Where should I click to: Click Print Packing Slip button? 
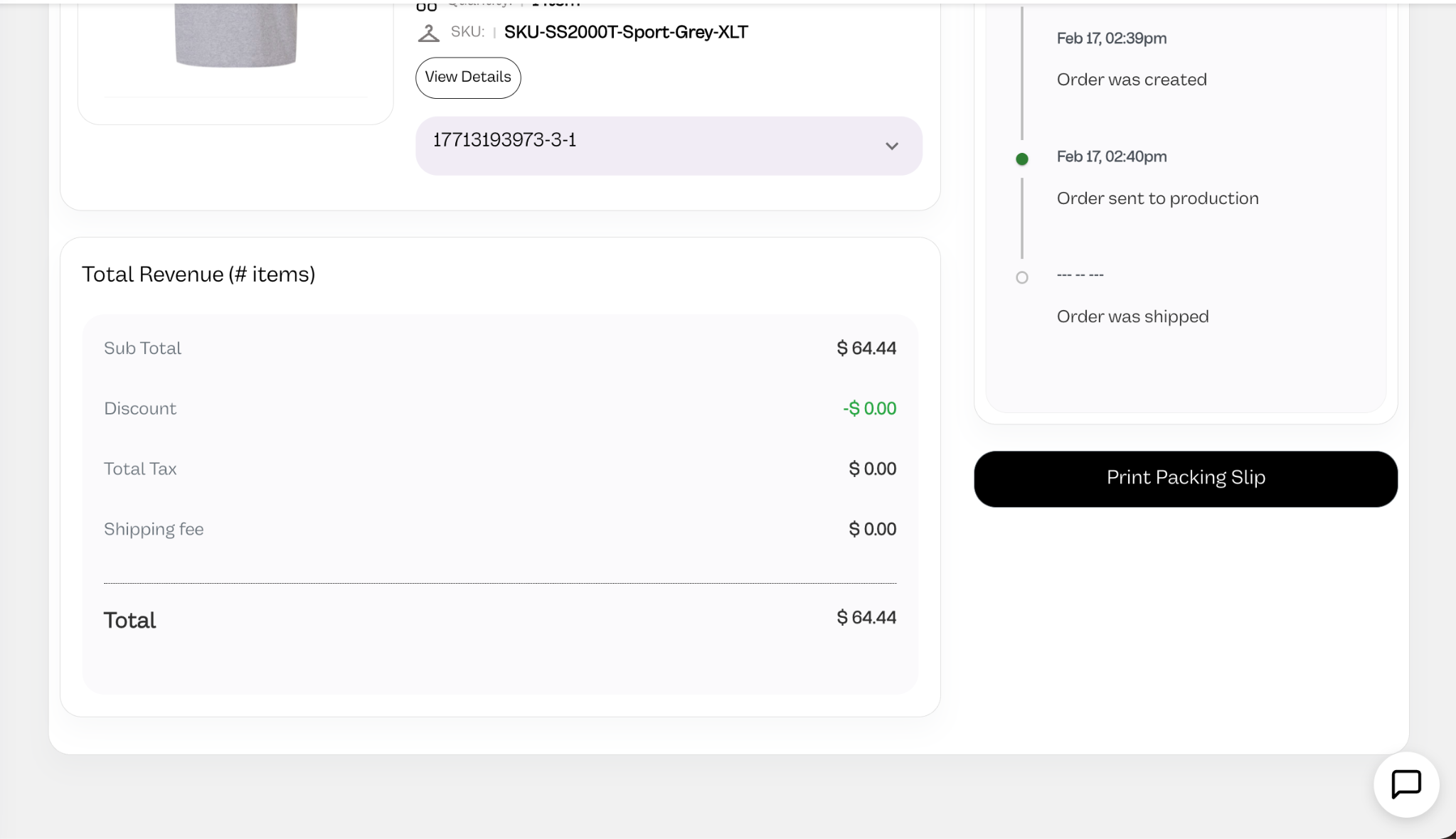(1186, 479)
